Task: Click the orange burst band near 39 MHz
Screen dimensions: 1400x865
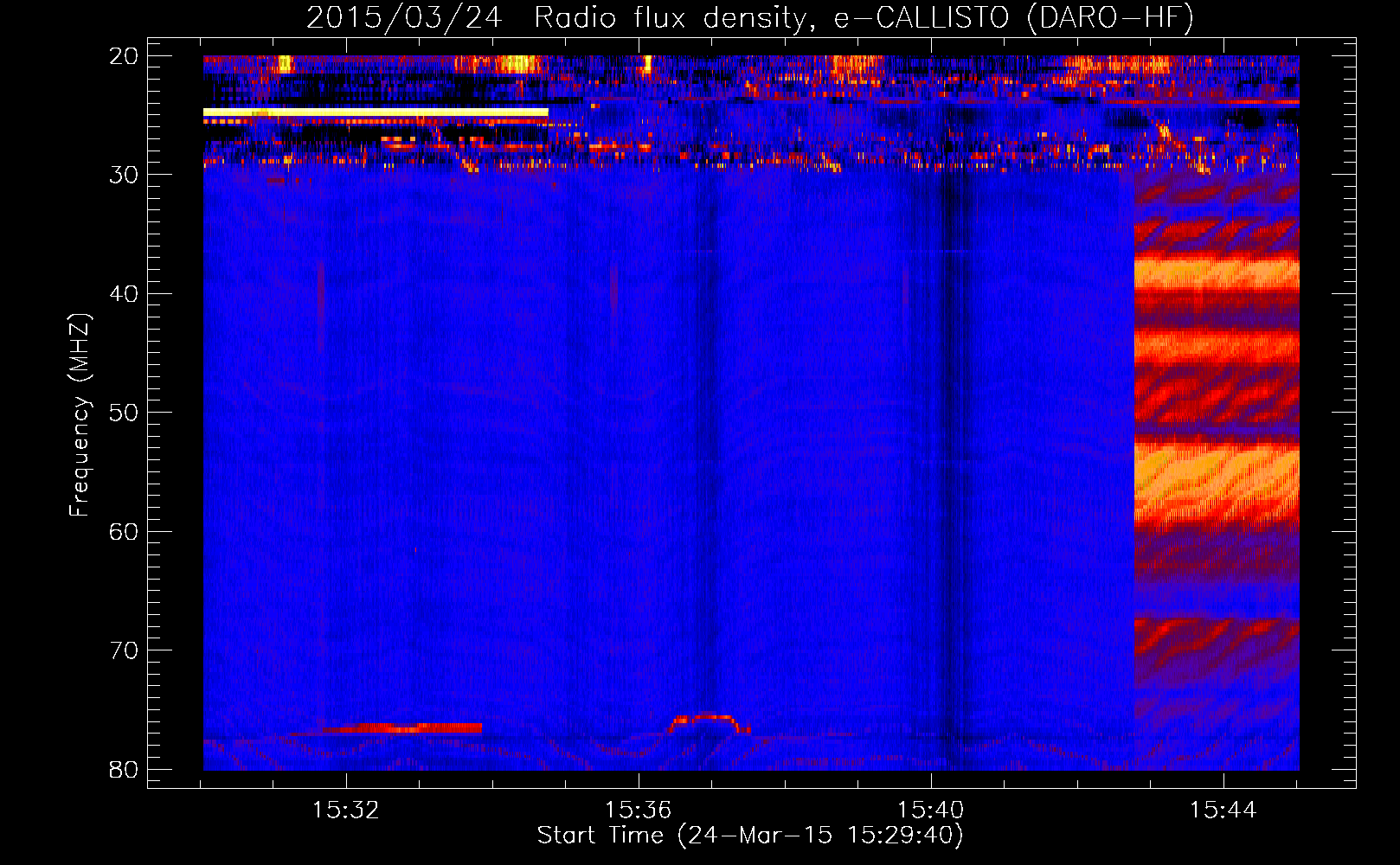Action: tap(1217, 275)
